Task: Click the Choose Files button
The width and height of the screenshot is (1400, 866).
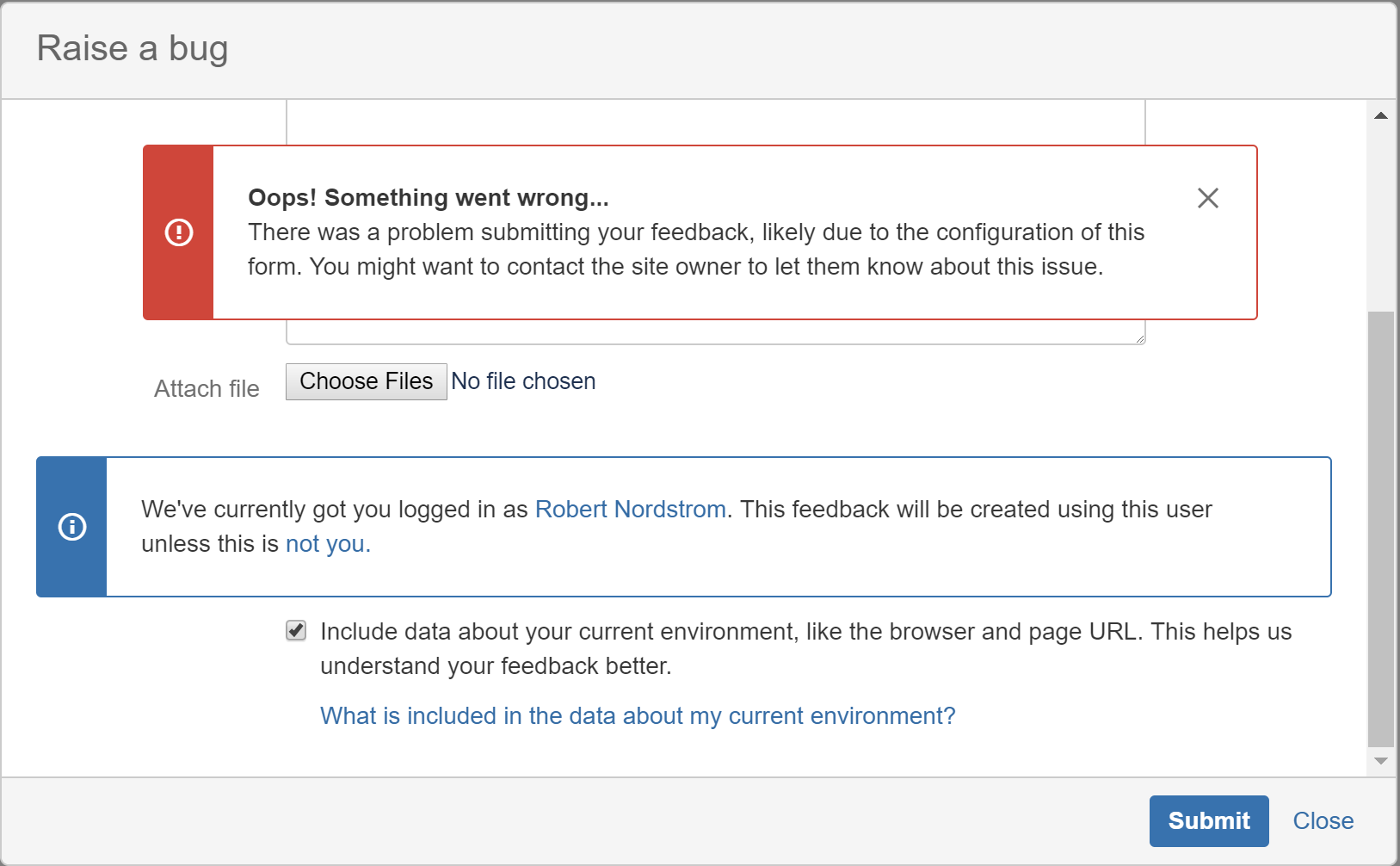Action: tap(367, 381)
